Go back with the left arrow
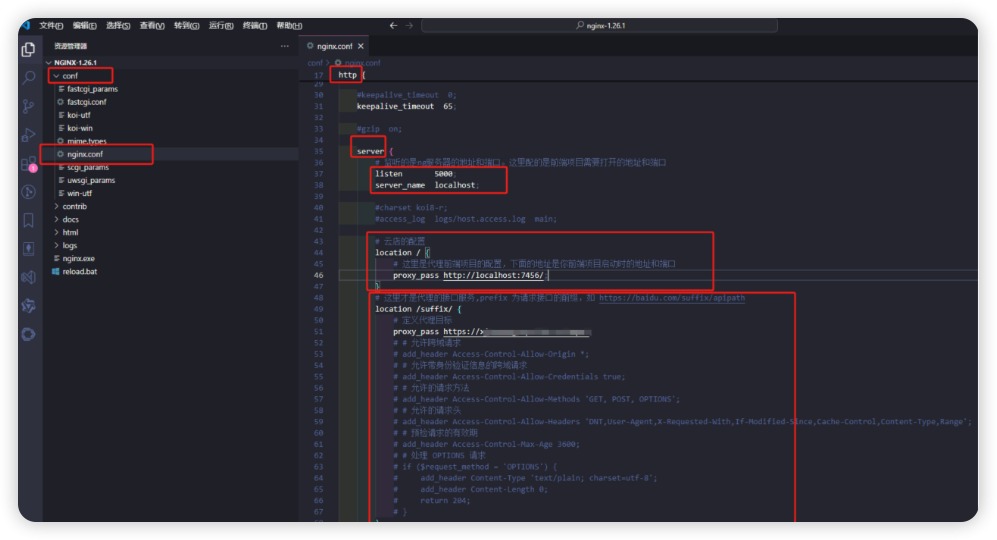 393,25
